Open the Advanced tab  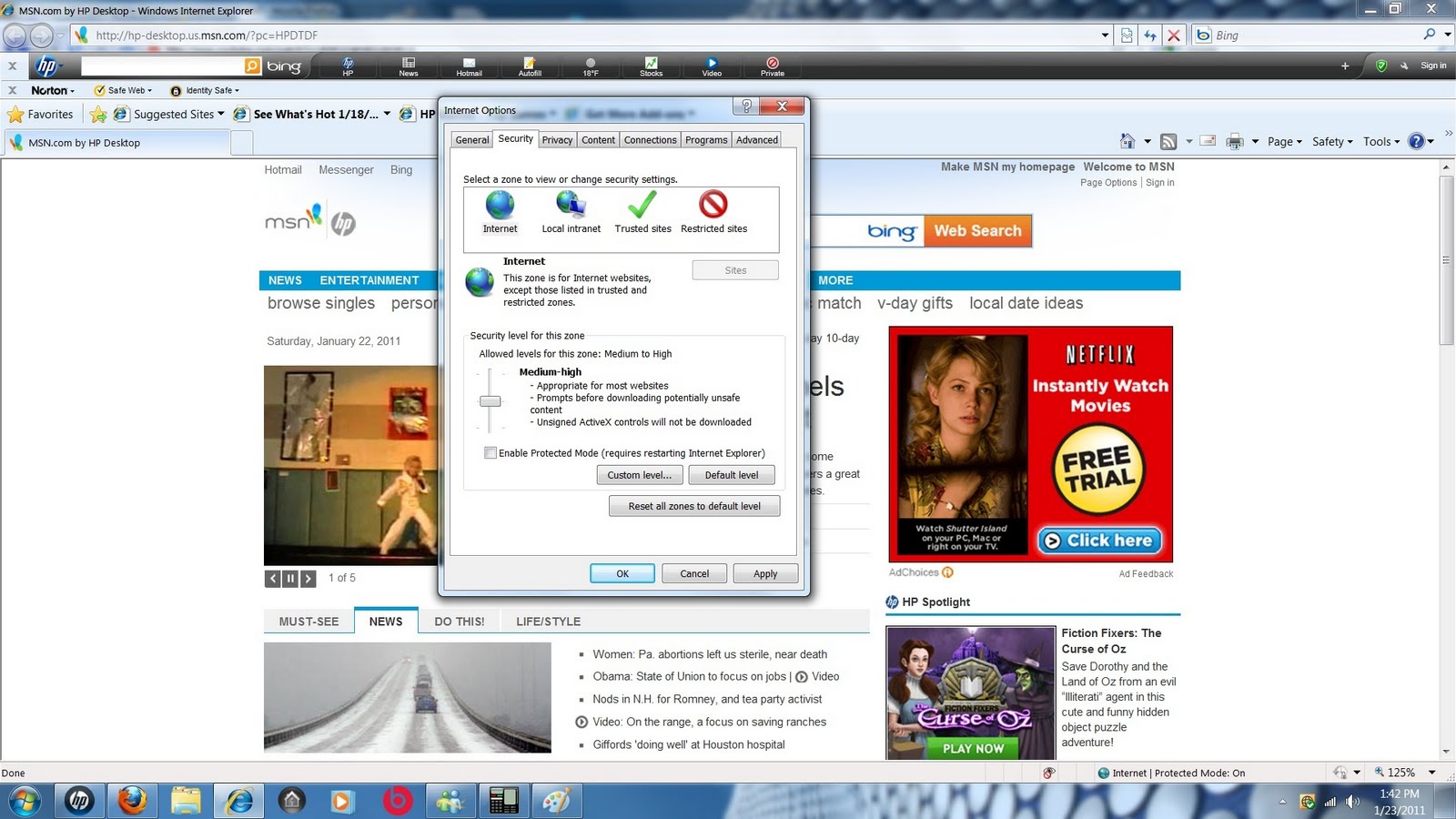(757, 140)
